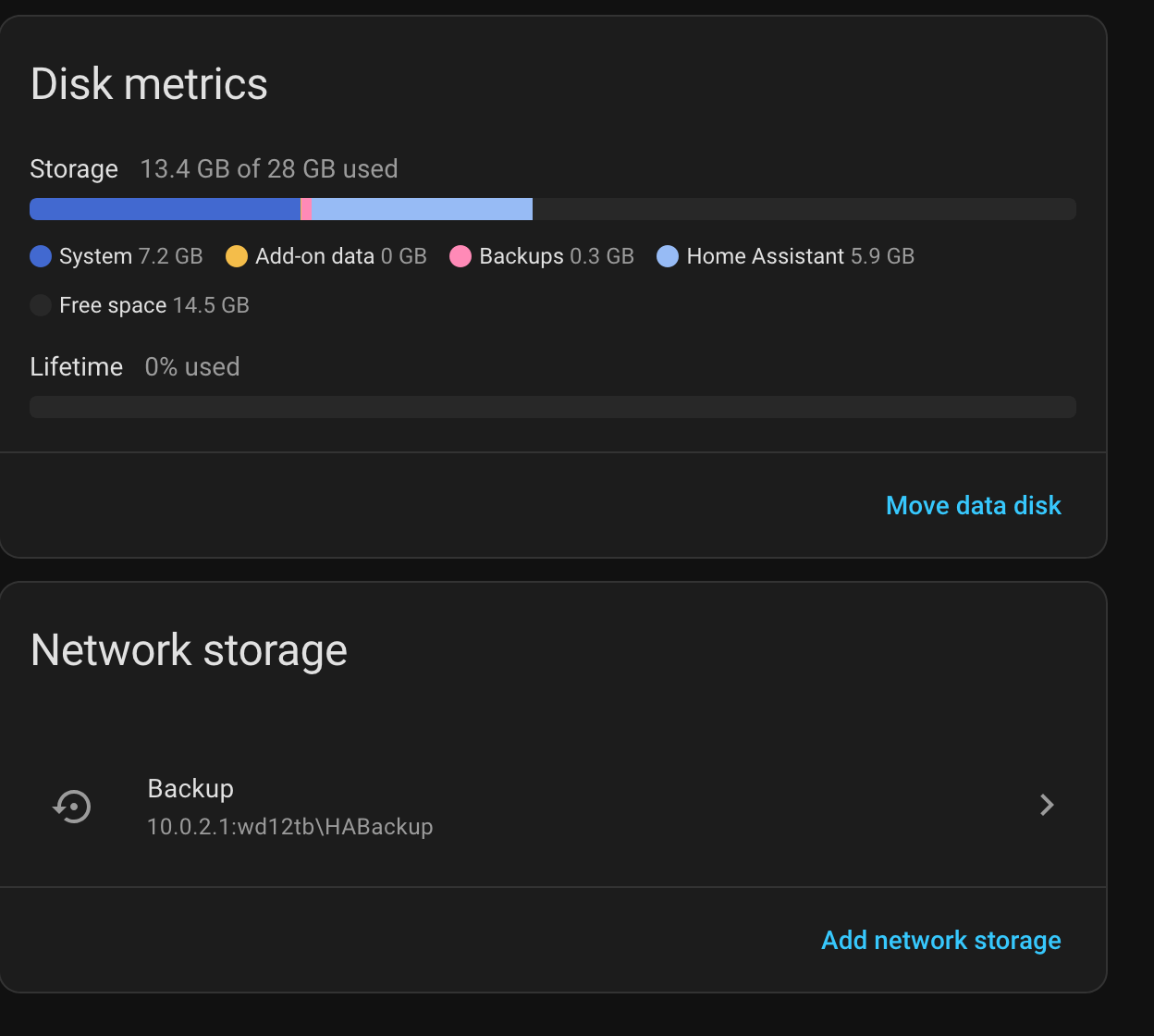Click the 13.4 GB of 28 GB used text
The height and width of the screenshot is (1036, 1154).
(268, 169)
